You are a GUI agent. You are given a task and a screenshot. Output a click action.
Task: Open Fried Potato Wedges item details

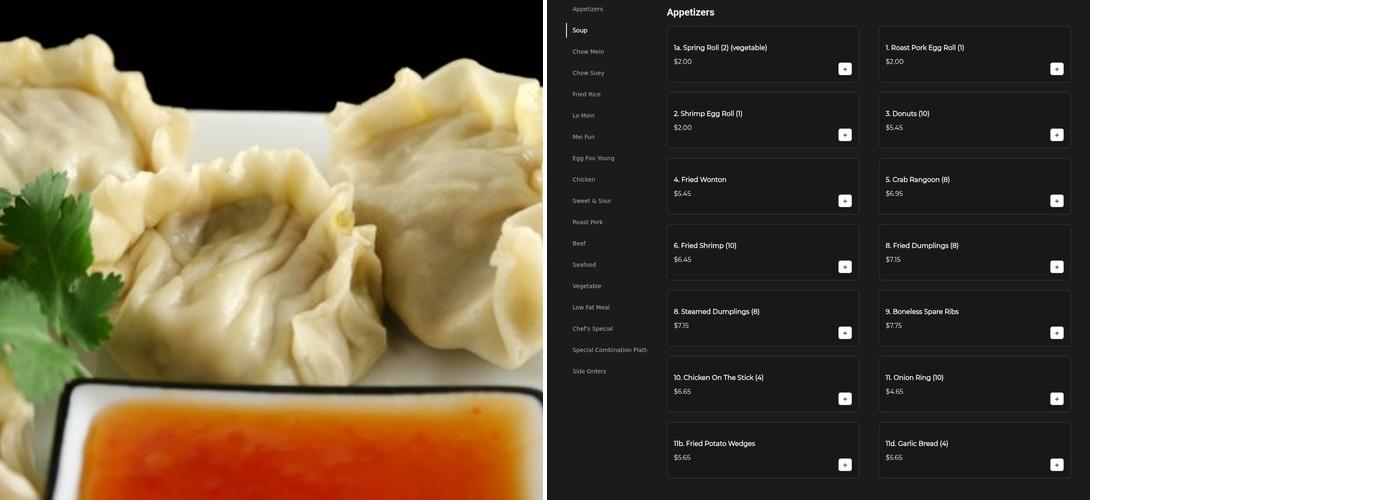(x=750, y=450)
